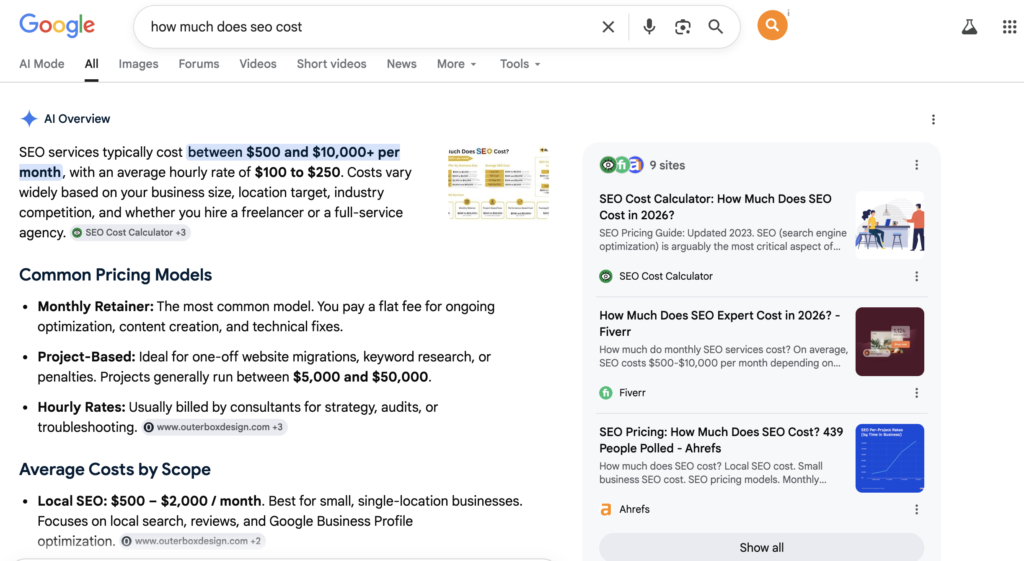Click the 'Common Pricing Models' heading

click(x=116, y=275)
